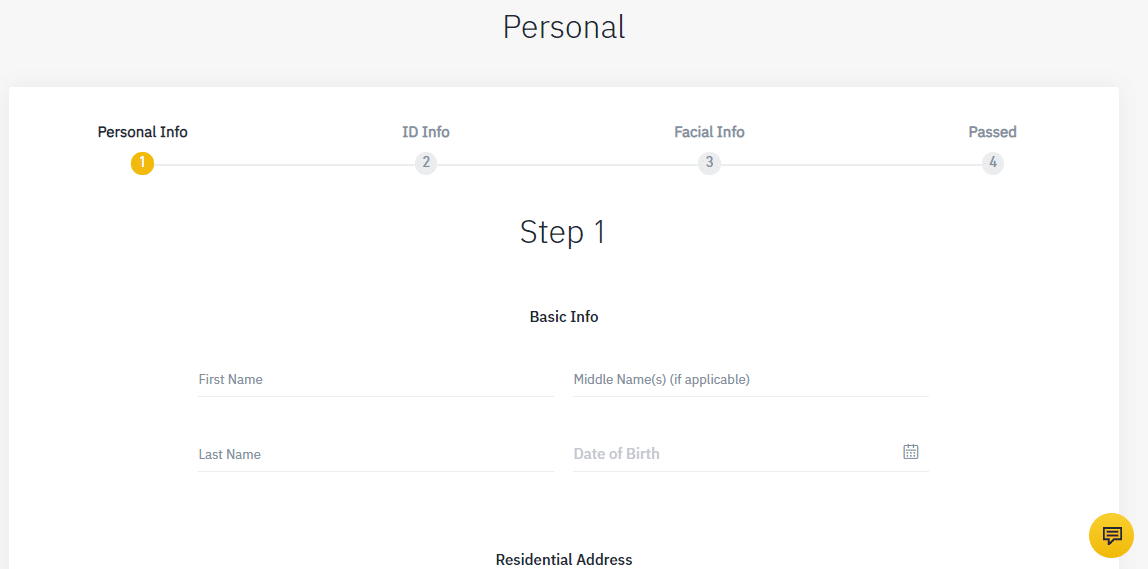Select the Personal Info step label
Screen dimensions: 1148x569
tap(143, 133)
